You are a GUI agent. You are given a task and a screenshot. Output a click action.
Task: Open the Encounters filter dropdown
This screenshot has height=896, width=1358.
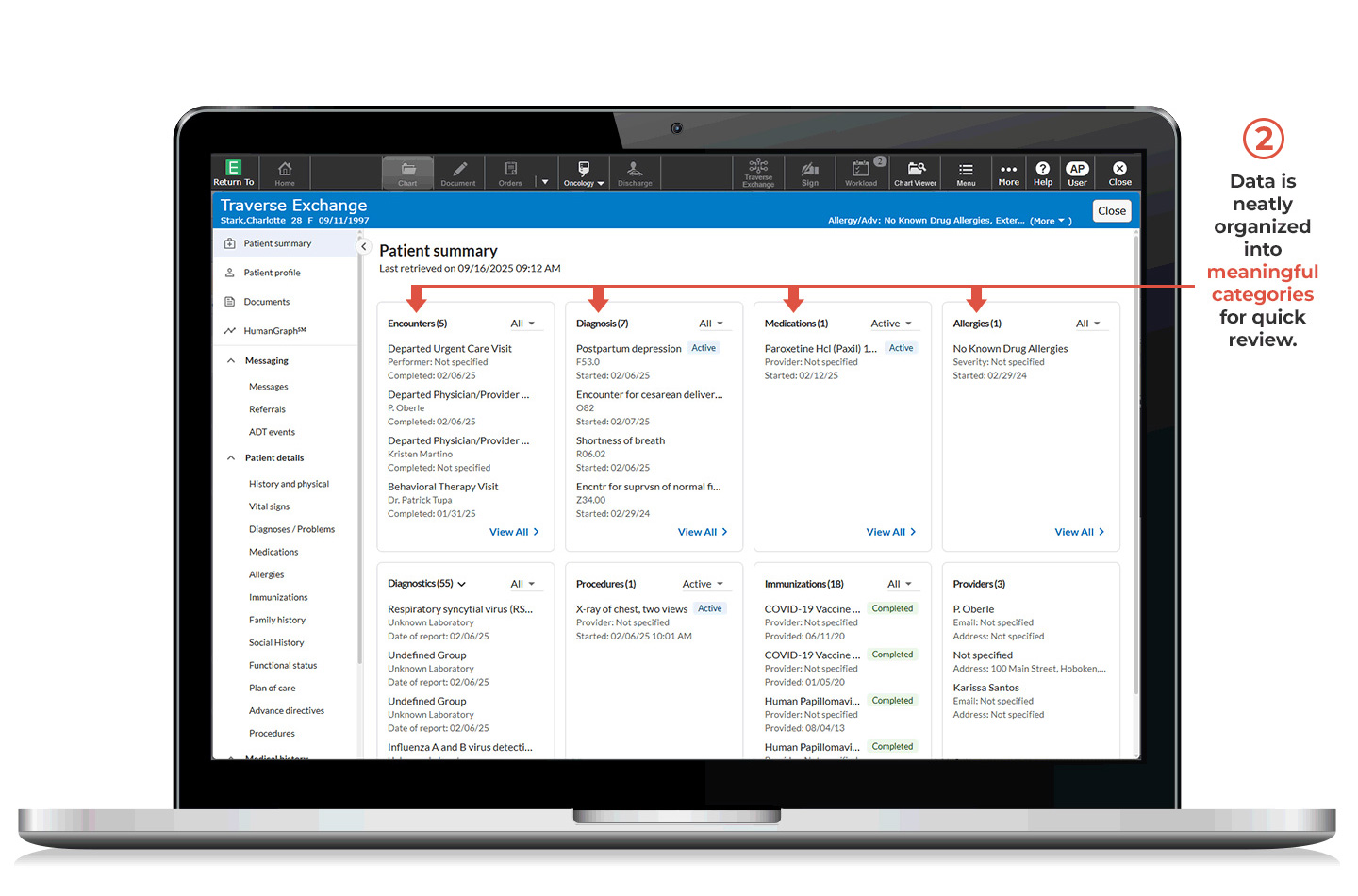point(524,323)
